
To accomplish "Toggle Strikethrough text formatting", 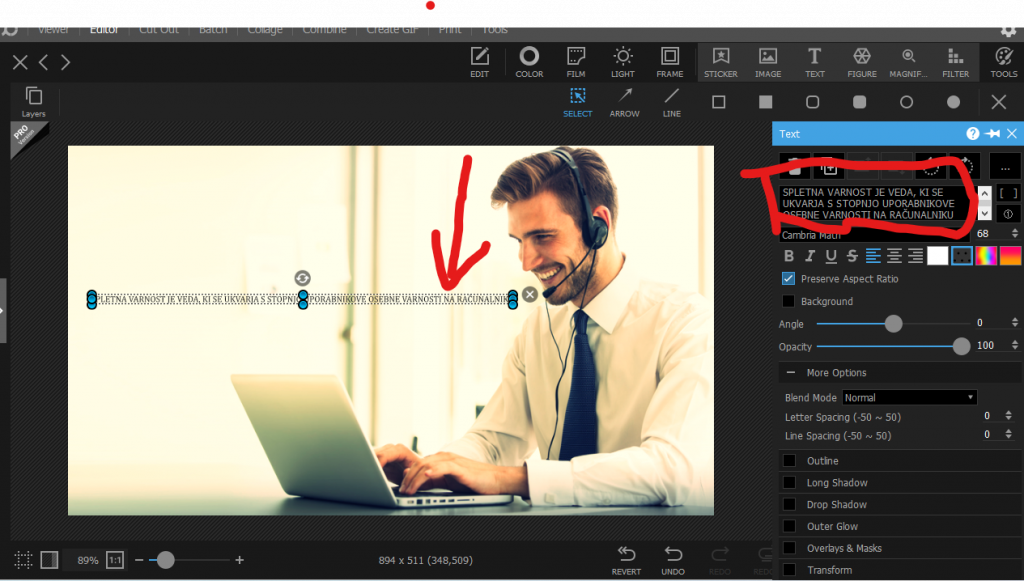I will pos(852,256).
